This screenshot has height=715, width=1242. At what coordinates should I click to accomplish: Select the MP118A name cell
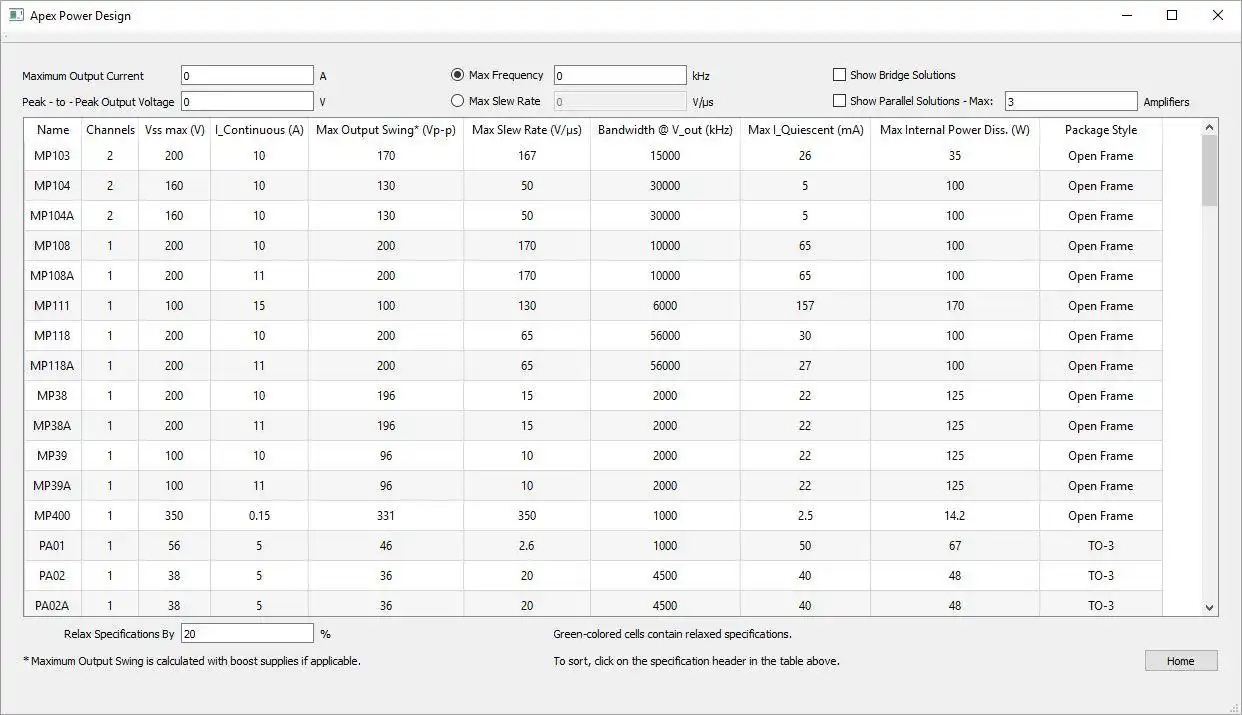pyautogui.click(x=53, y=366)
